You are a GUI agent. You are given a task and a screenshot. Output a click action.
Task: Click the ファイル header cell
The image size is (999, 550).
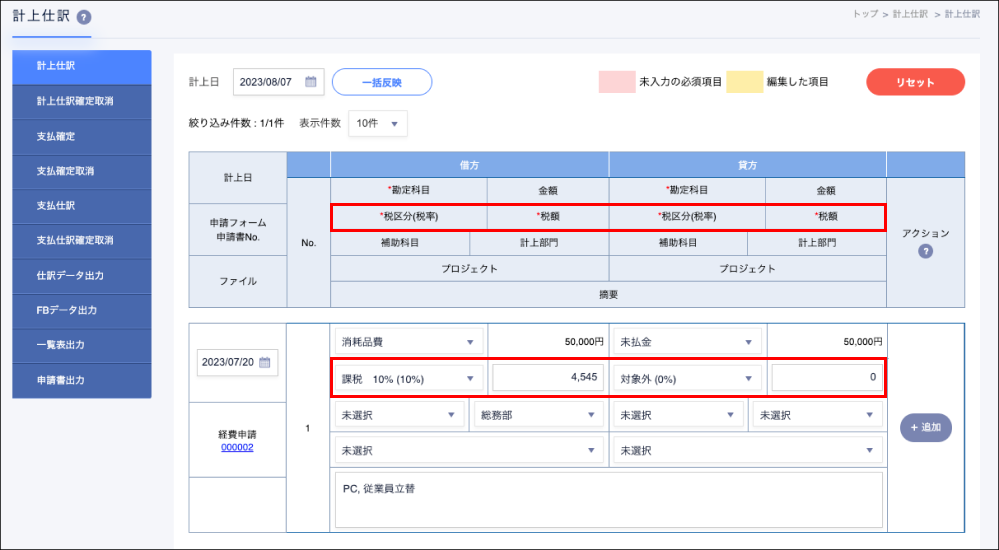238,281
